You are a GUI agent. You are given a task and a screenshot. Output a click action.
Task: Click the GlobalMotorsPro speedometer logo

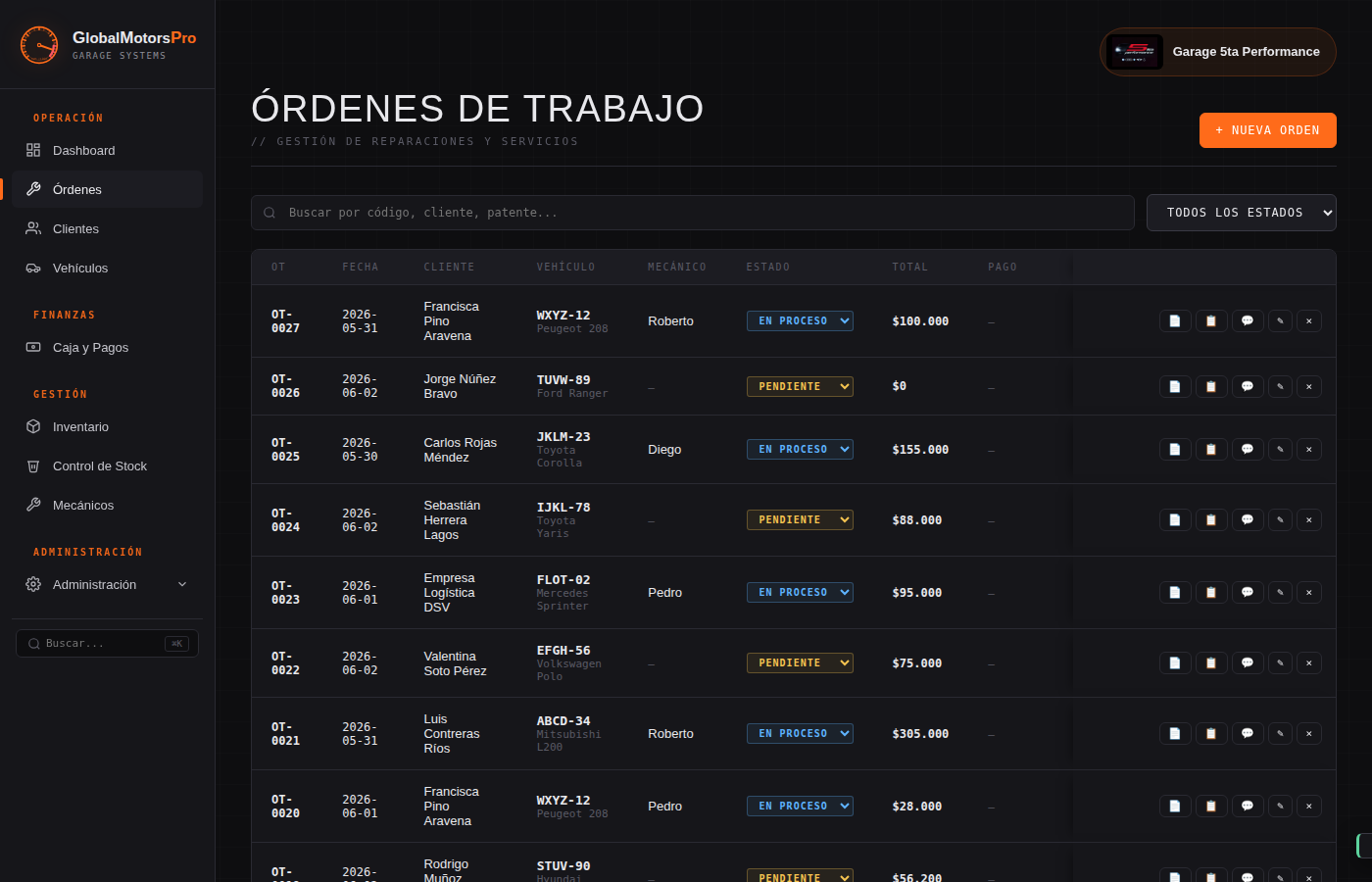[39, 45]
